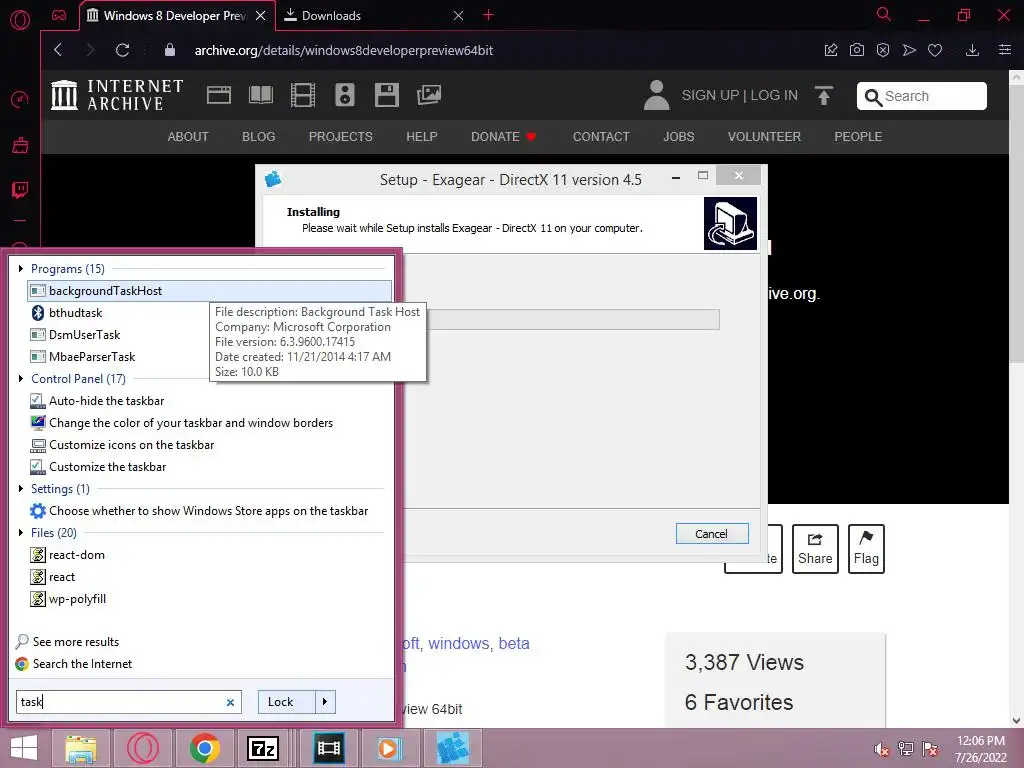Open Internet Archive Audio speaker icon
Screen dimensions: 1024x768
345,95
